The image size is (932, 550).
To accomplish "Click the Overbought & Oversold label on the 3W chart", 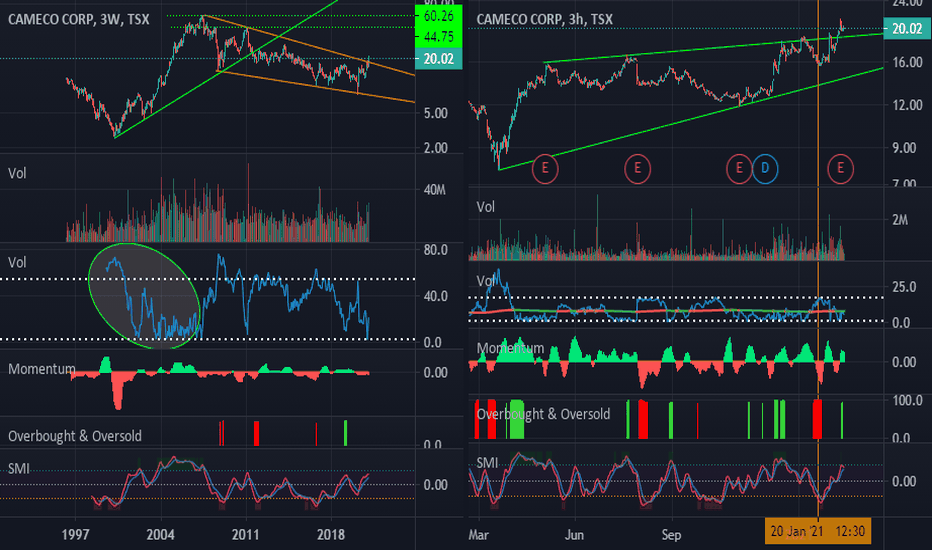I will coord(74,436).
